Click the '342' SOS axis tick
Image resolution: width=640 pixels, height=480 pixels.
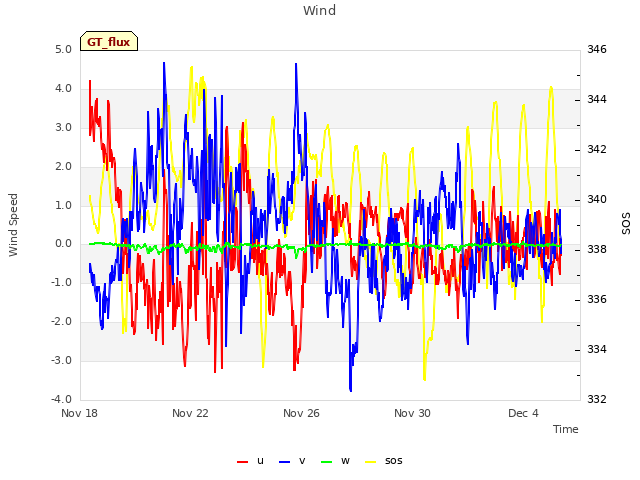597,149
